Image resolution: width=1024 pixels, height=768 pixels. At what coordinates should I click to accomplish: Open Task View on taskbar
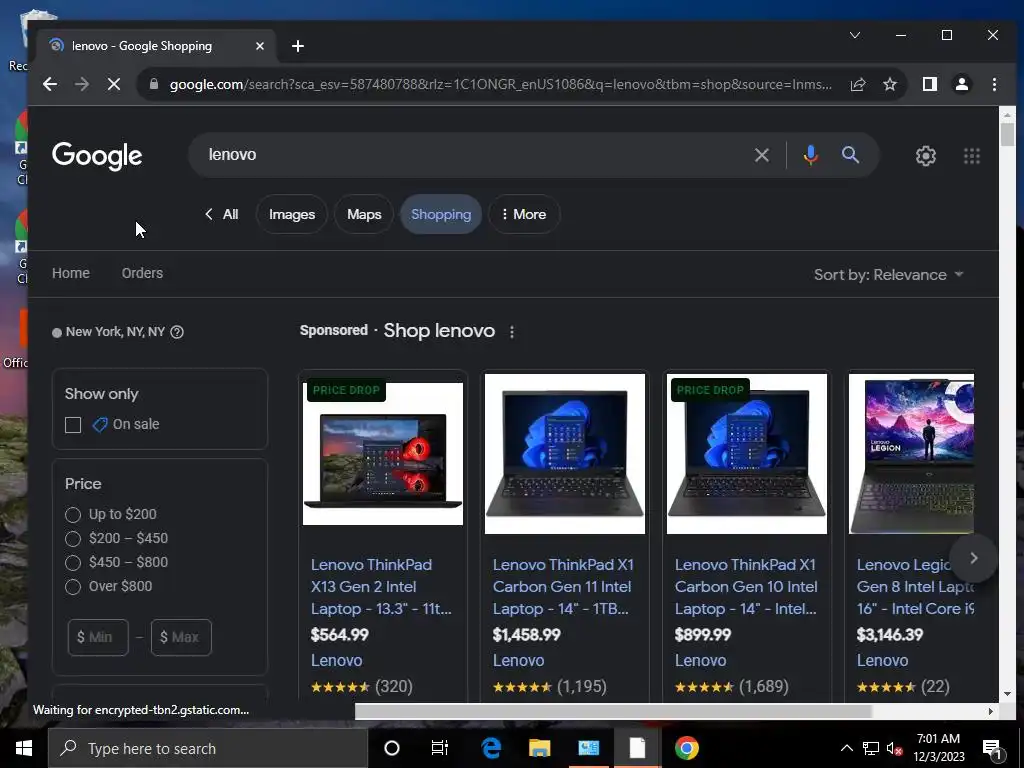440,748
